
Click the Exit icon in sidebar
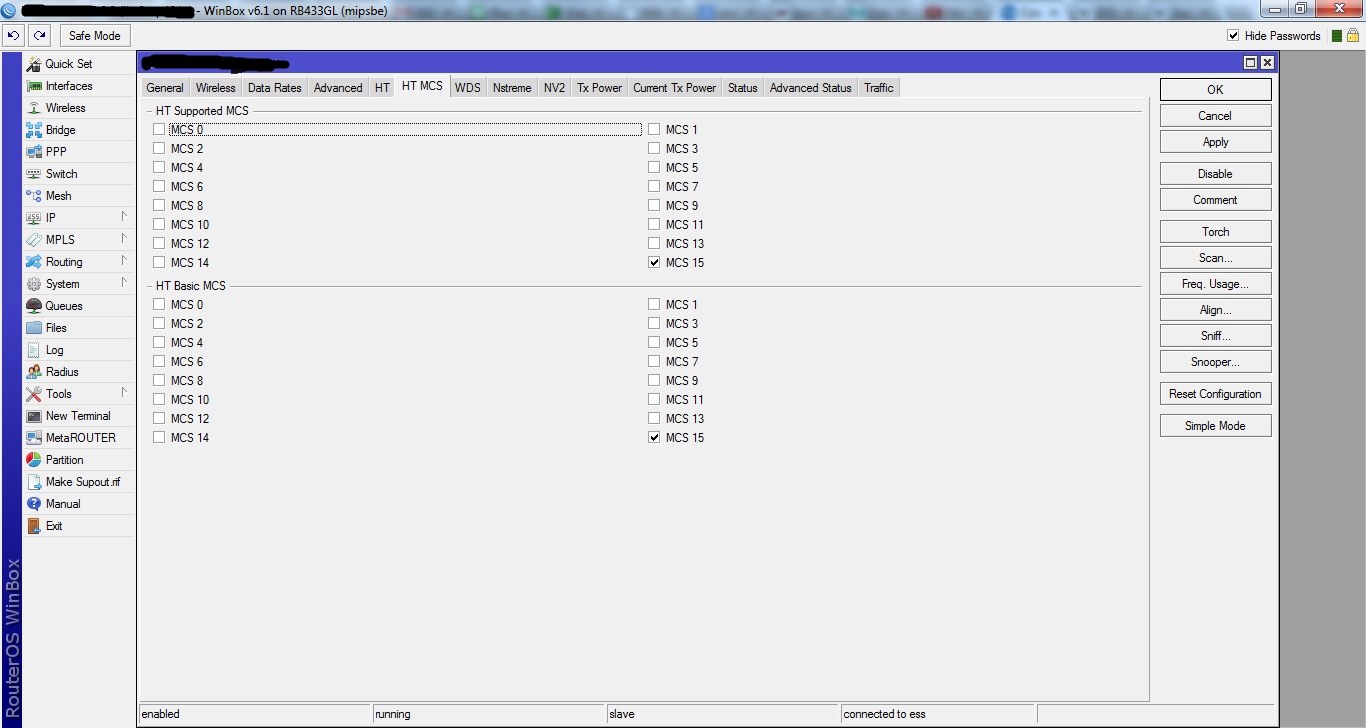pos(34,526)
